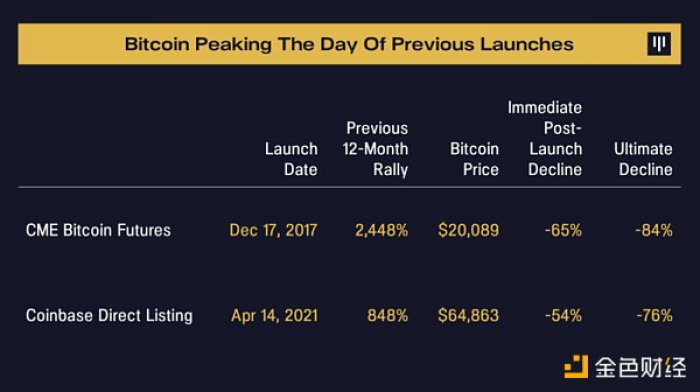
Task: Click the 848% rally value
Action: click(x=388, y=316)
